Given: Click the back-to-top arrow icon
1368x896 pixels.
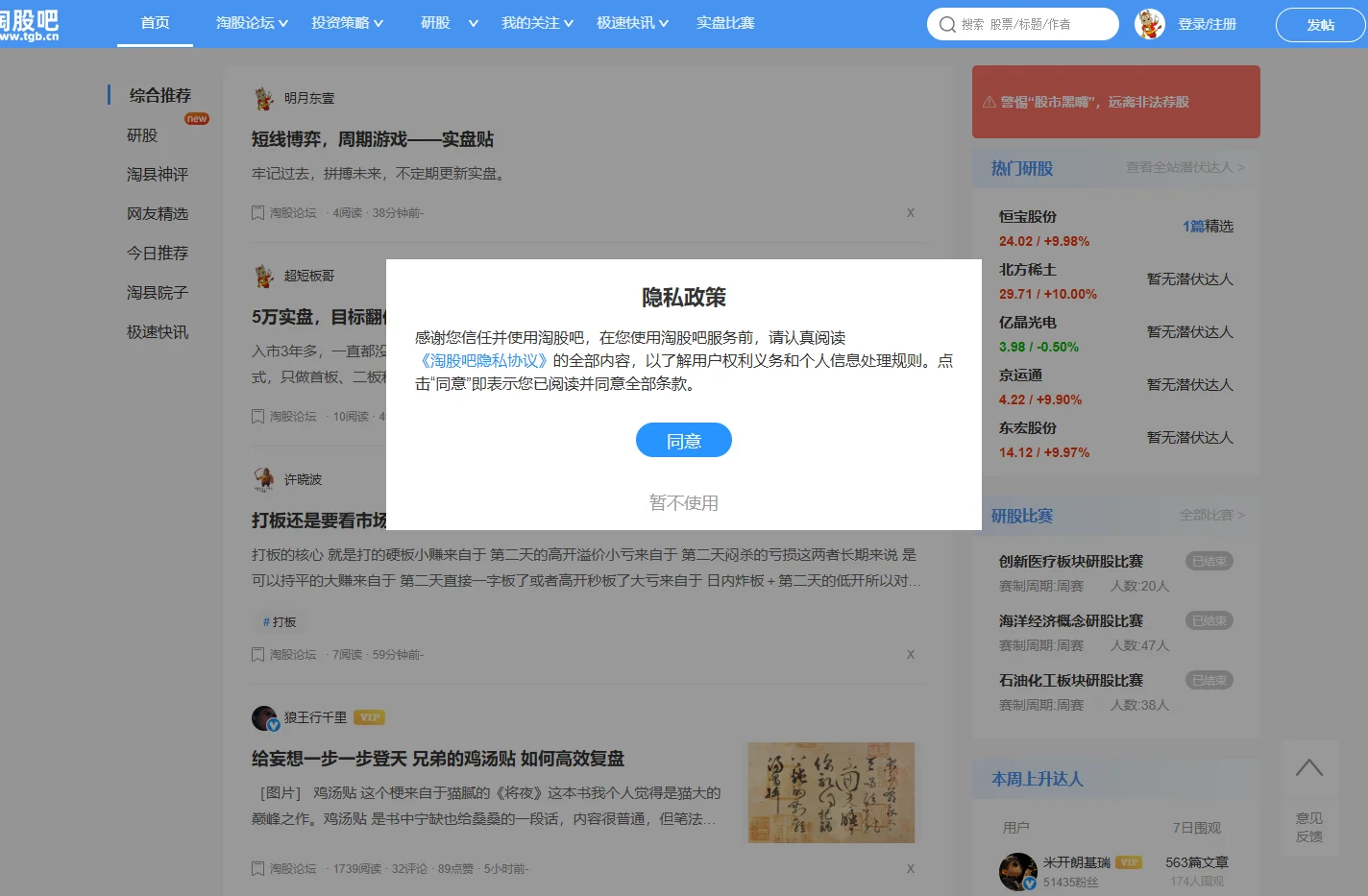Looking at the screenshot, I should (x=1309, y=767).
